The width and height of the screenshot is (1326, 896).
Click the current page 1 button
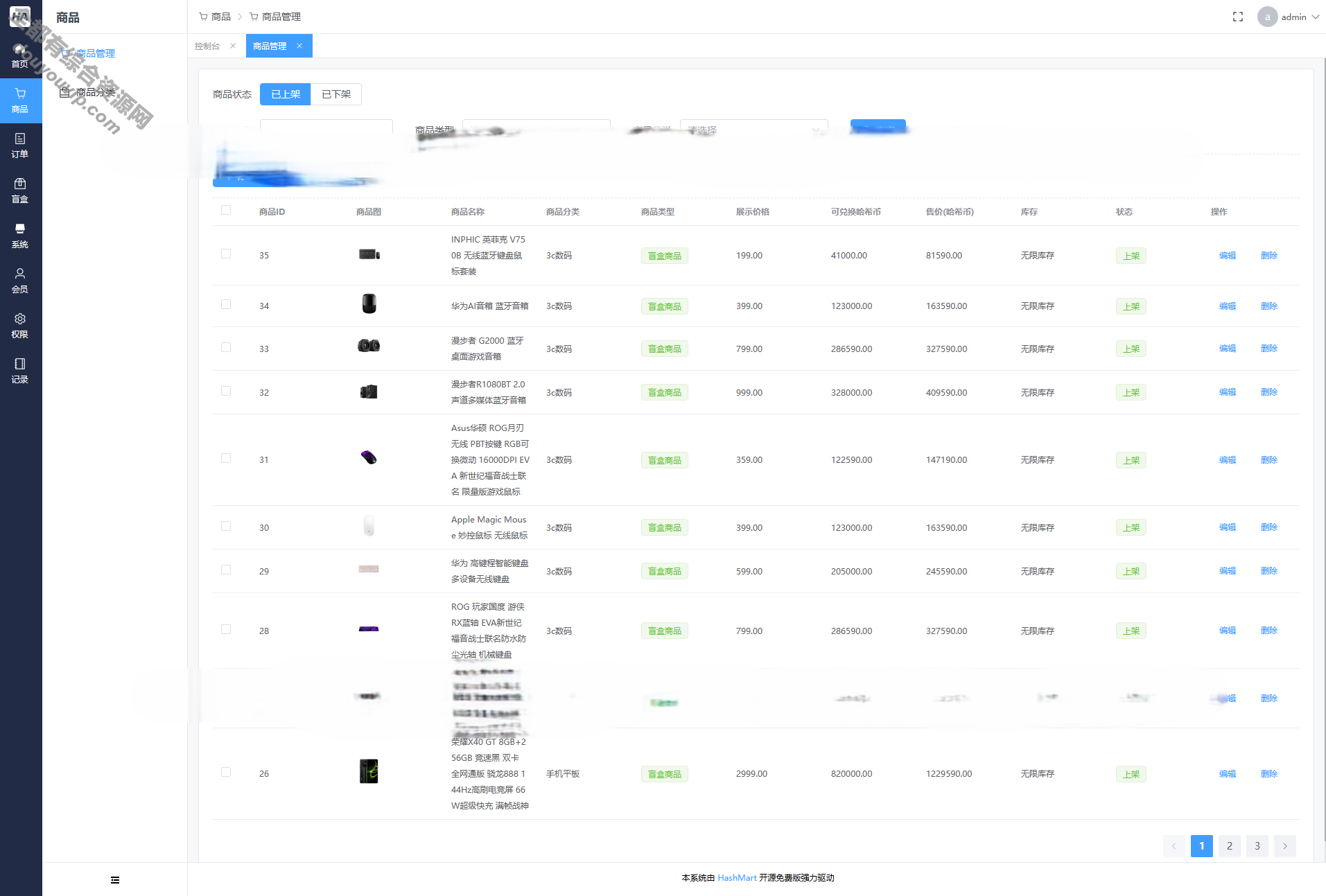pyautogui.click(x=1202, y=846)
